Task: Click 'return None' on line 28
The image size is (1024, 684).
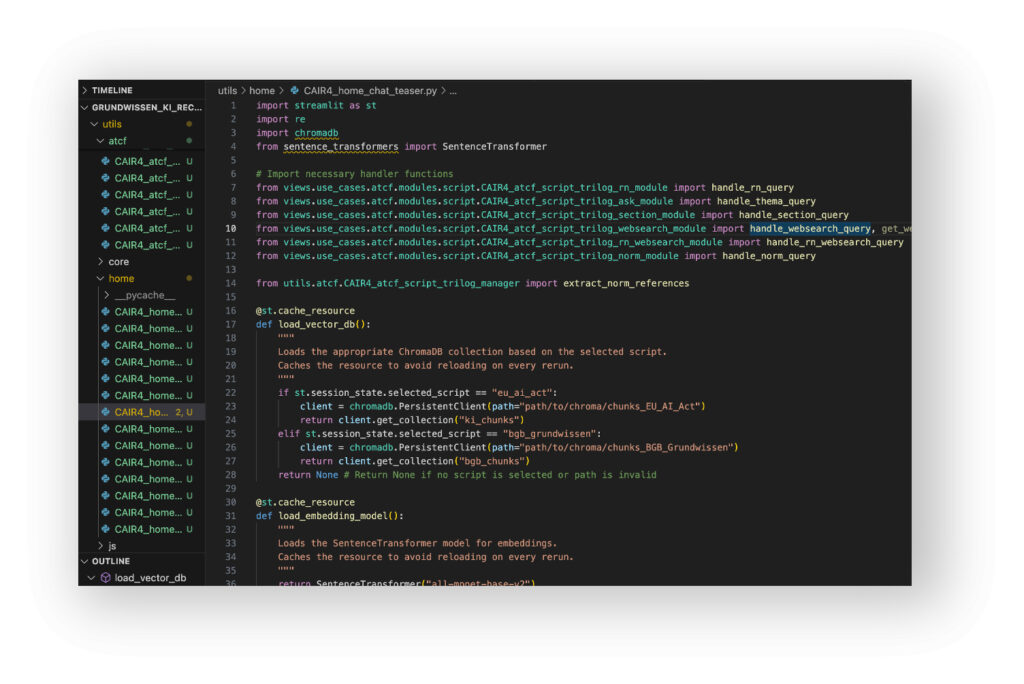Action: pyautogui.click(x=308, y=475)
